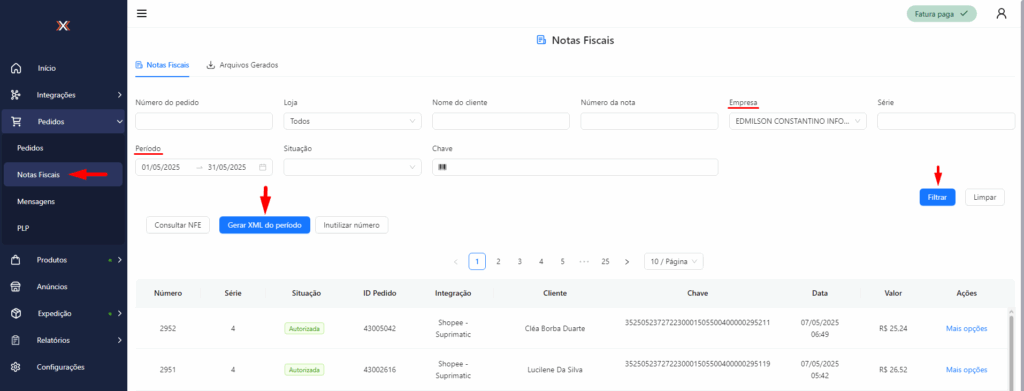Open Mais opções for note 2951
This screenshot has height=391, width=1024.
[967, 370]
